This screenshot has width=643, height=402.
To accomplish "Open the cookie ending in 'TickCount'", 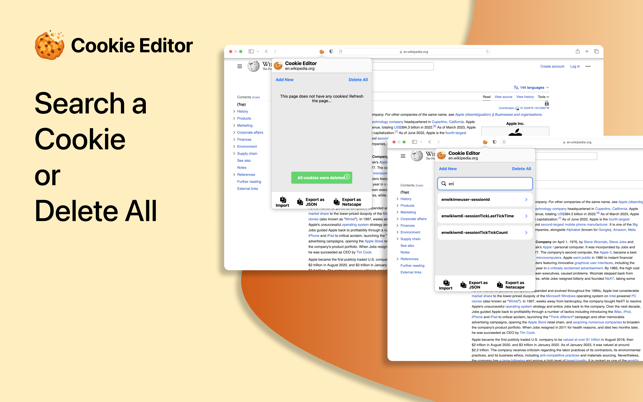I will 485,233.
